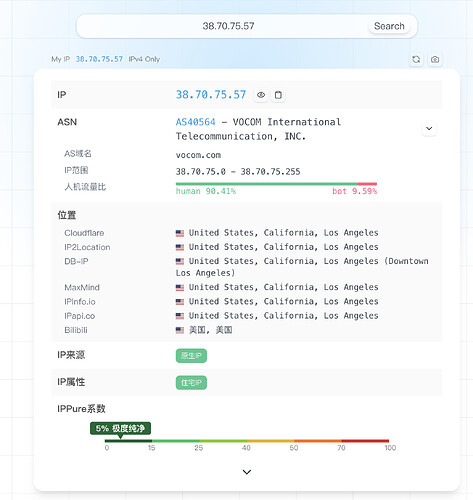Click the 人机流量比 label
This screenshot has height=500, width=473.
[85, 187]
